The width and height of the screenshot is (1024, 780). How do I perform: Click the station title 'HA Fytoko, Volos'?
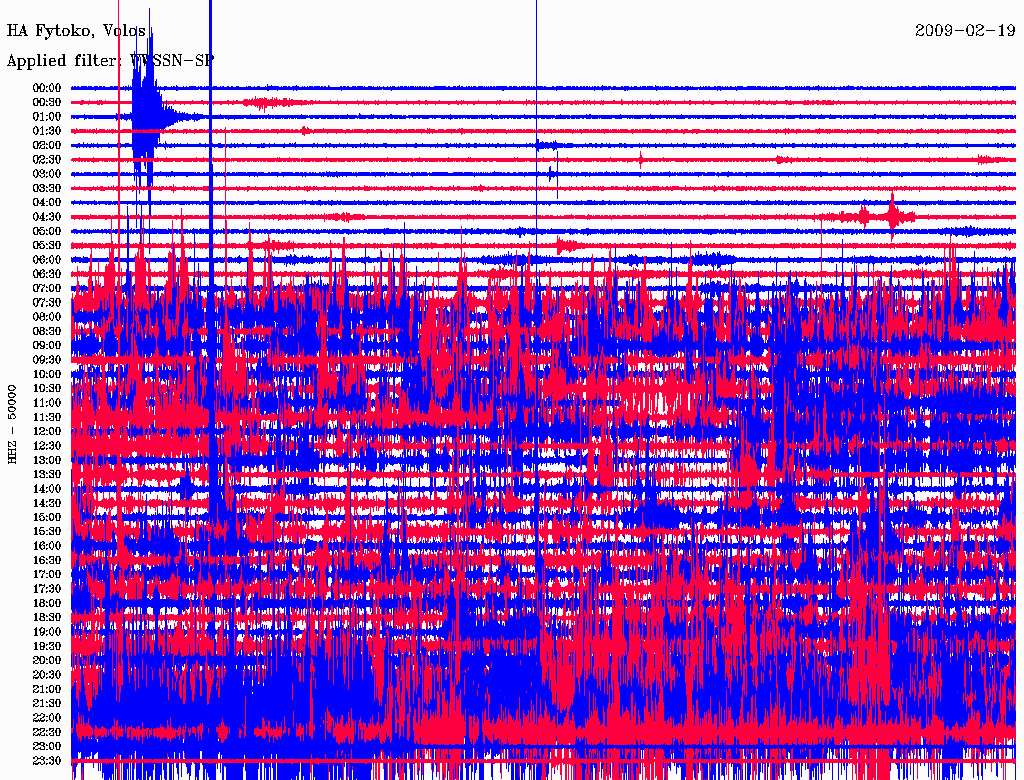76,31
